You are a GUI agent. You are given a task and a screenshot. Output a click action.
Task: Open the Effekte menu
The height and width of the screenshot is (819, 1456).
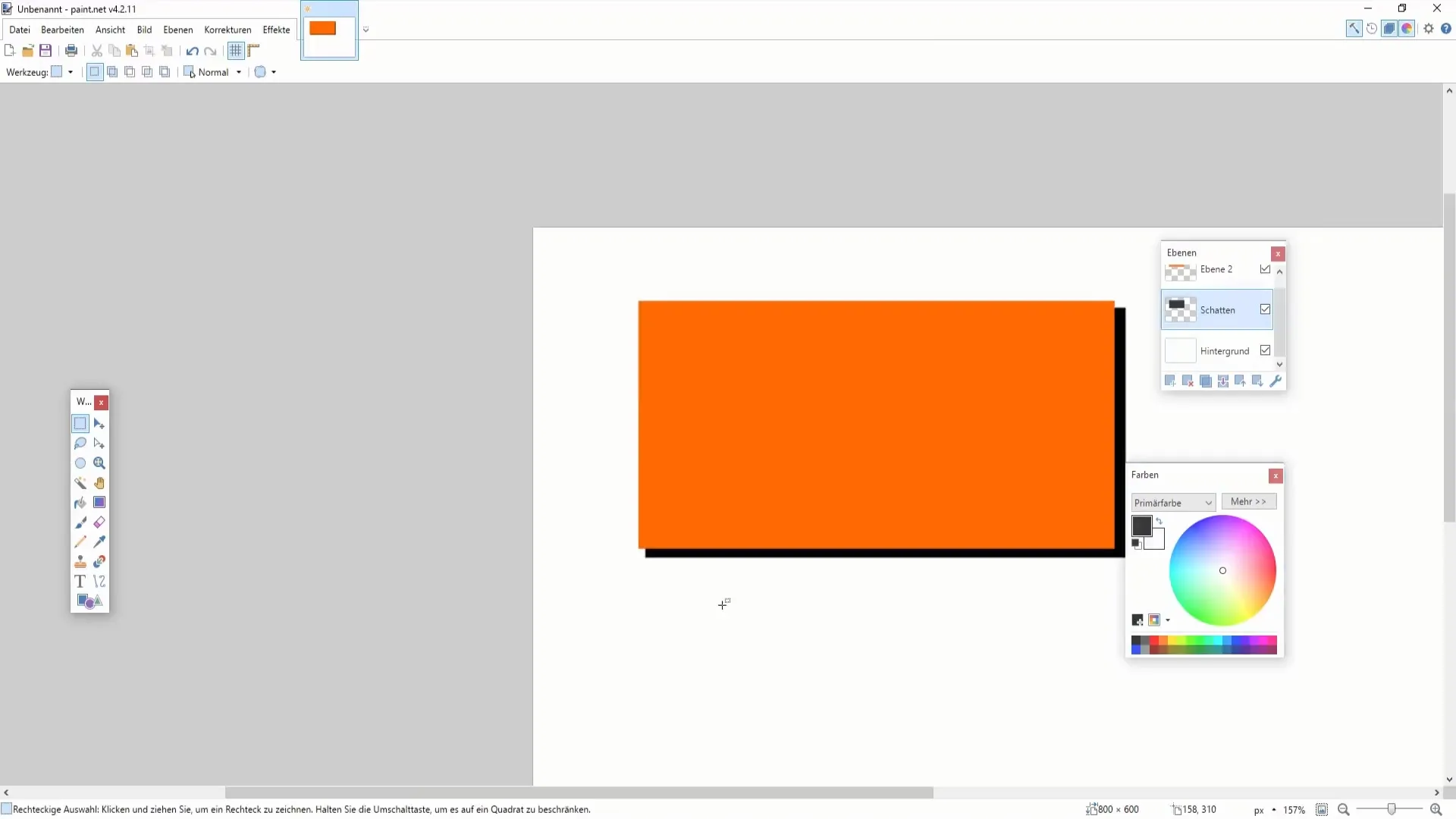[x=277, y=30]
